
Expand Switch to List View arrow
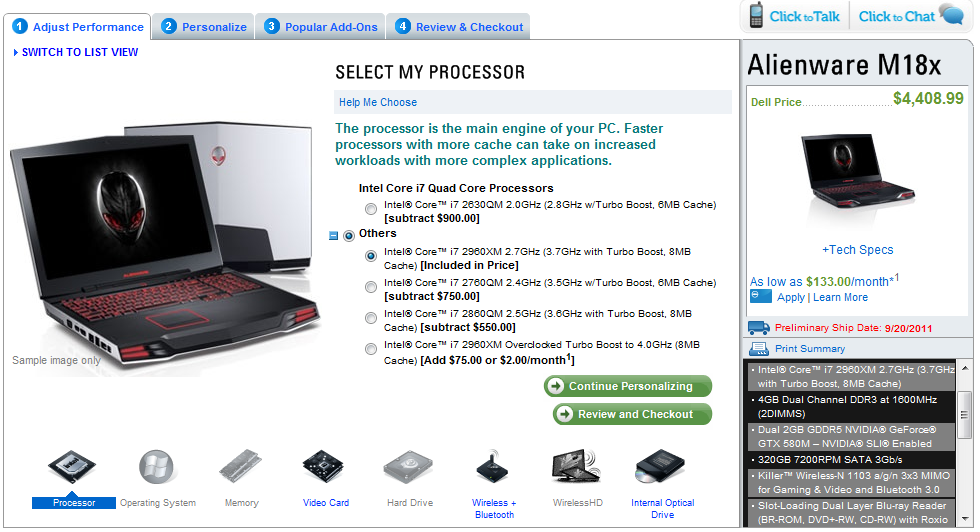point(16,53)
